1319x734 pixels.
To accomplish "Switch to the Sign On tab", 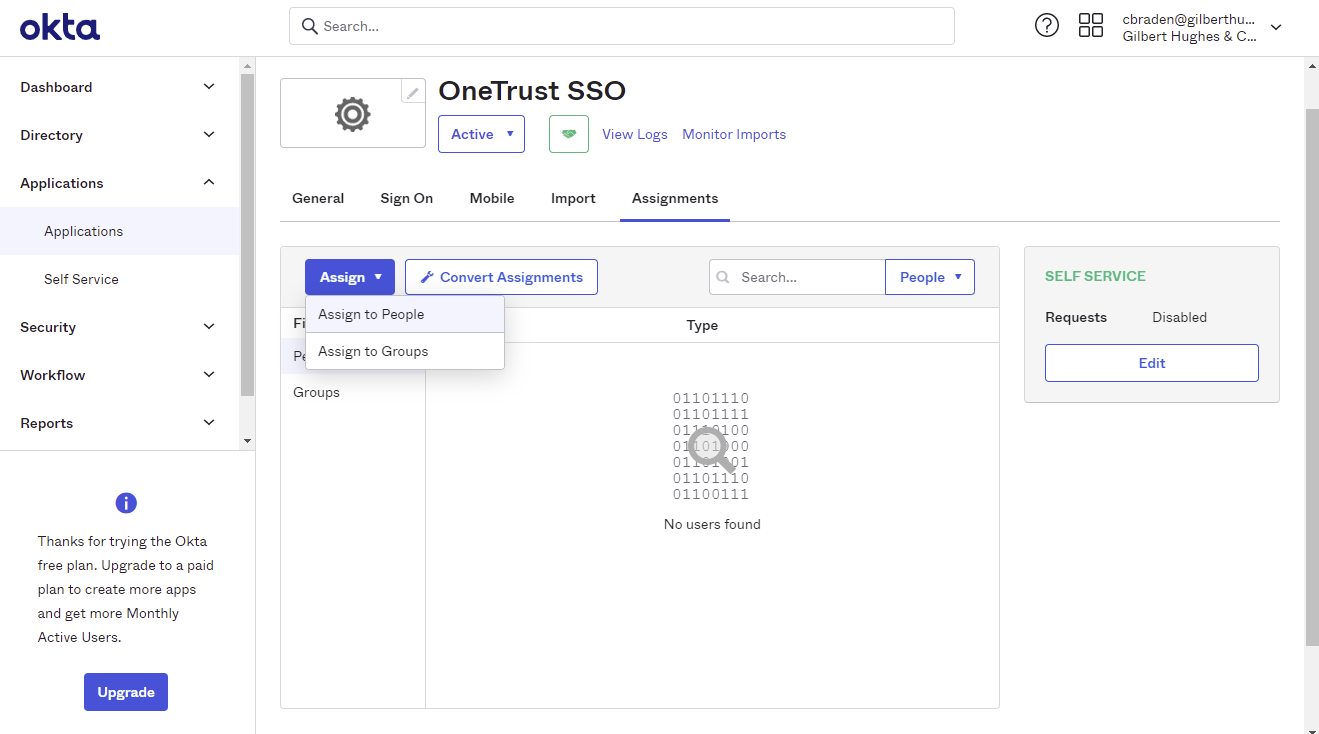I will point(406,198).
